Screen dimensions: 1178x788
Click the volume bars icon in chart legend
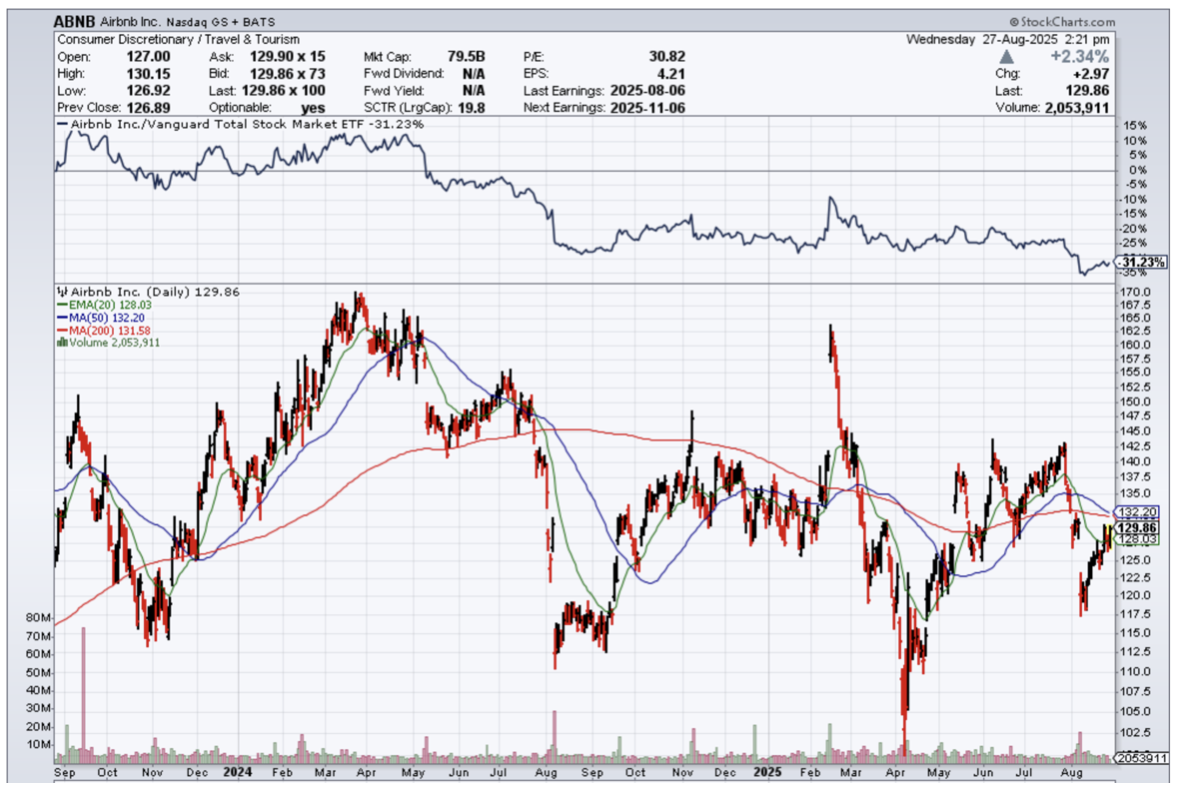coord(62,343)
